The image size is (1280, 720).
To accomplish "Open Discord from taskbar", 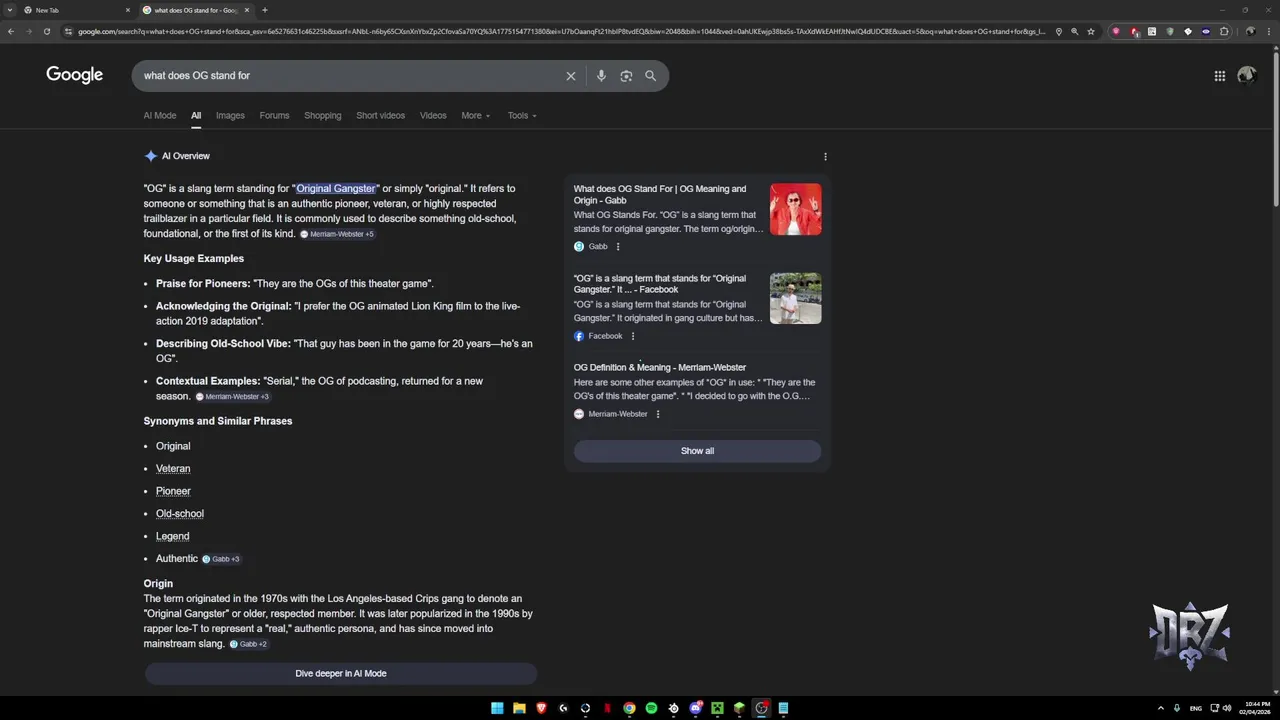I will (695, 708).
